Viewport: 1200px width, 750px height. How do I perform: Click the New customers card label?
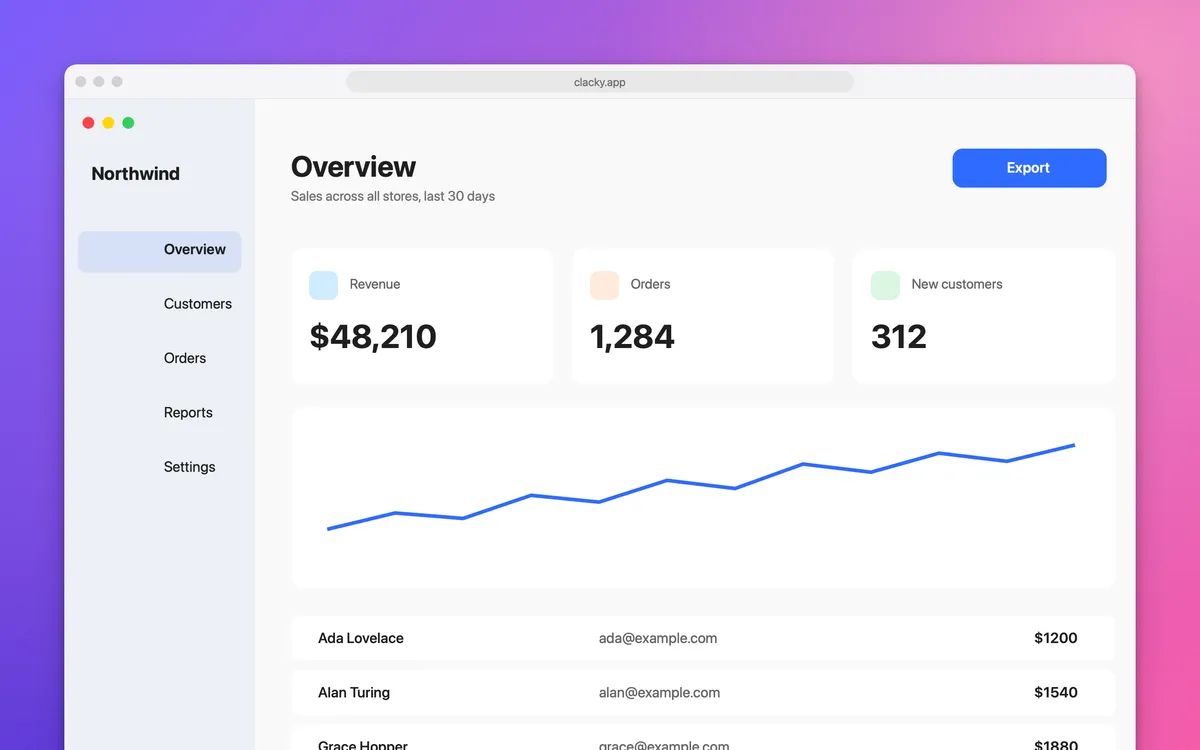tap(957, 285)
